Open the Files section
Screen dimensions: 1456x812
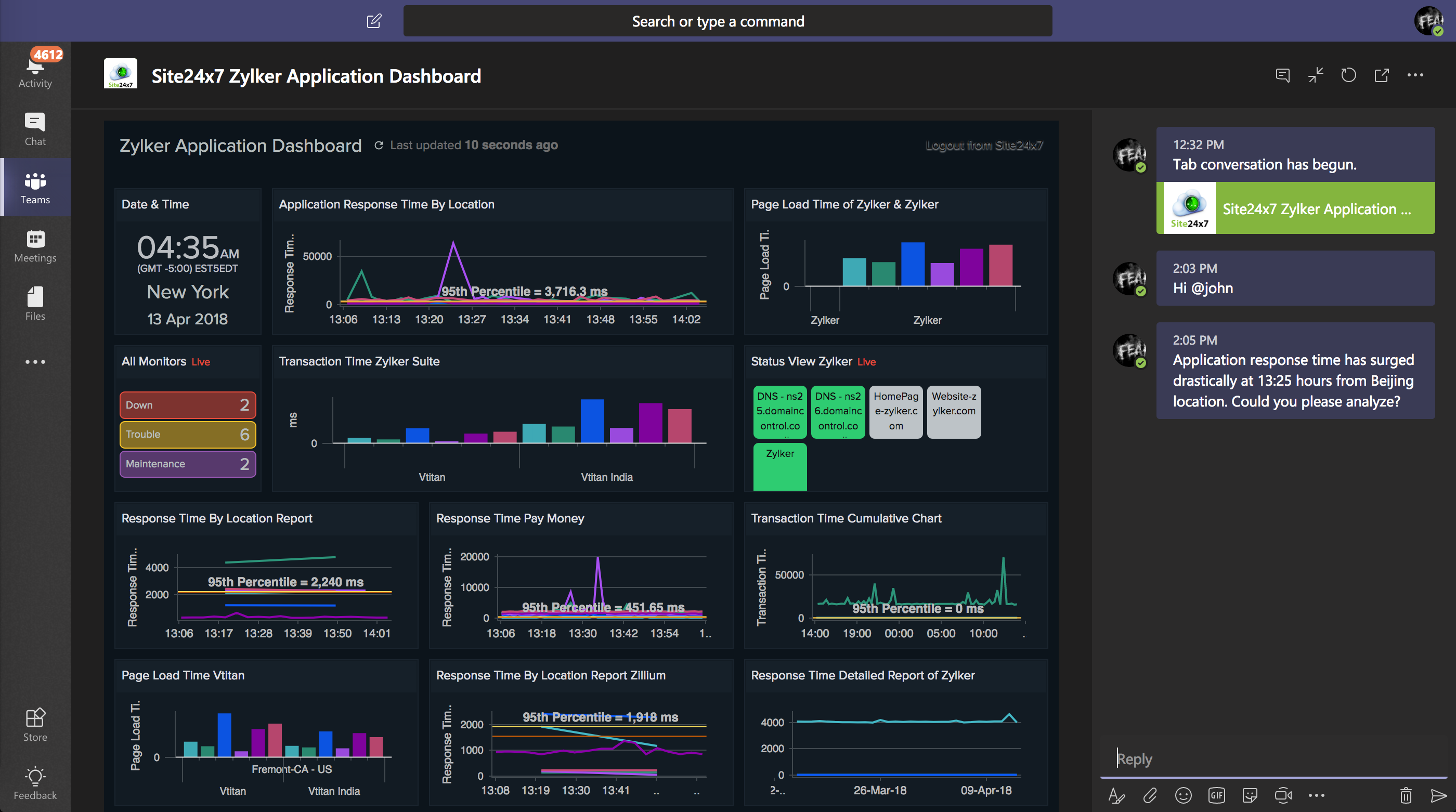(x=35, y=303)
